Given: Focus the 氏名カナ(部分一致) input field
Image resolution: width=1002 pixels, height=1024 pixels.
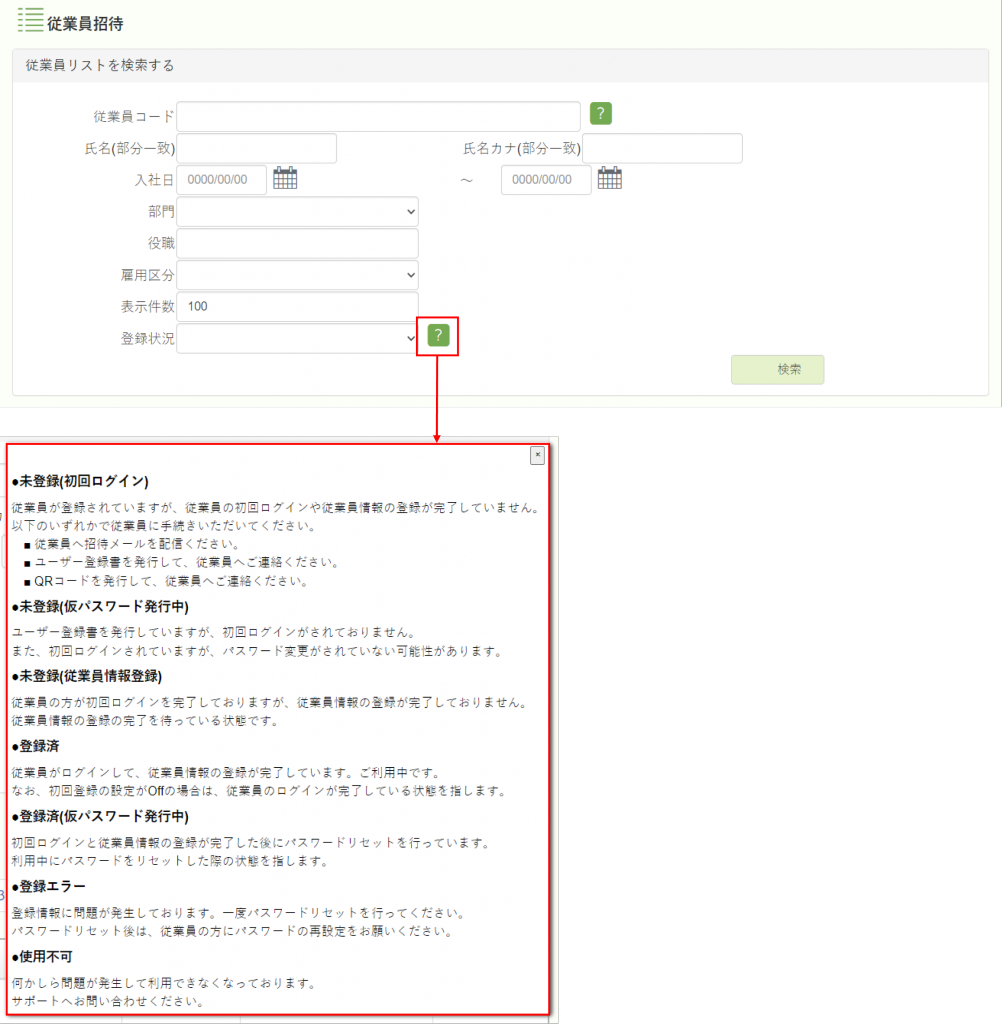Looking at the screenshot, I should pos(662,148).
